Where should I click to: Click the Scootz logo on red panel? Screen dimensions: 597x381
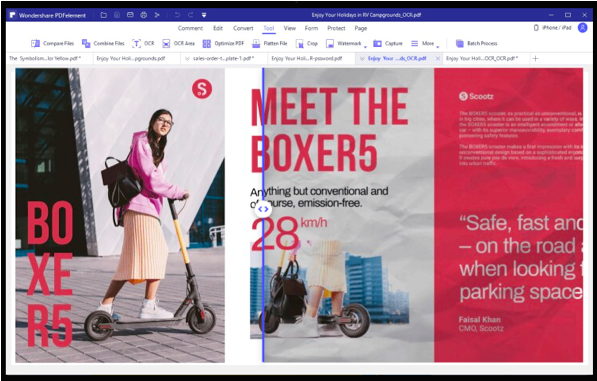coord(476,96)
